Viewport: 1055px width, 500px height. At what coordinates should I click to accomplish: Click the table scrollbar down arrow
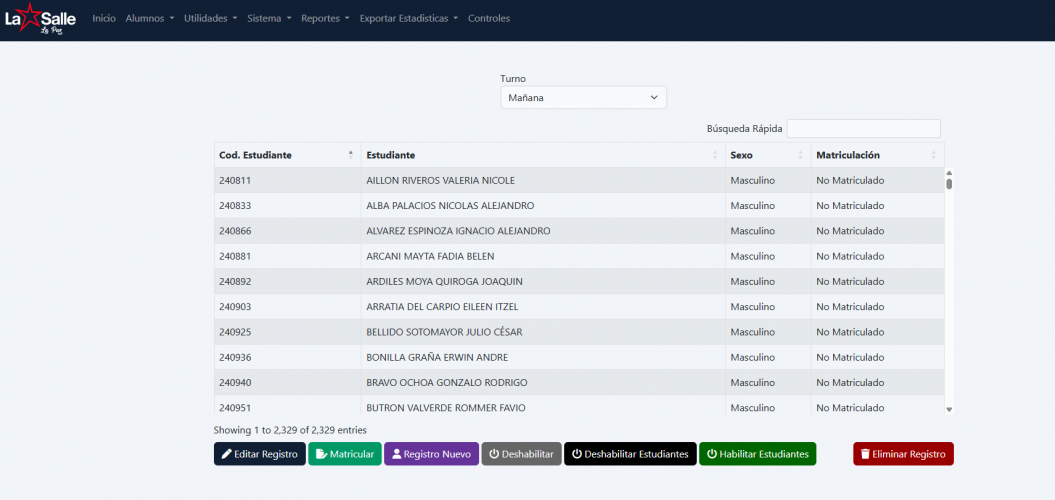(949, 409)
